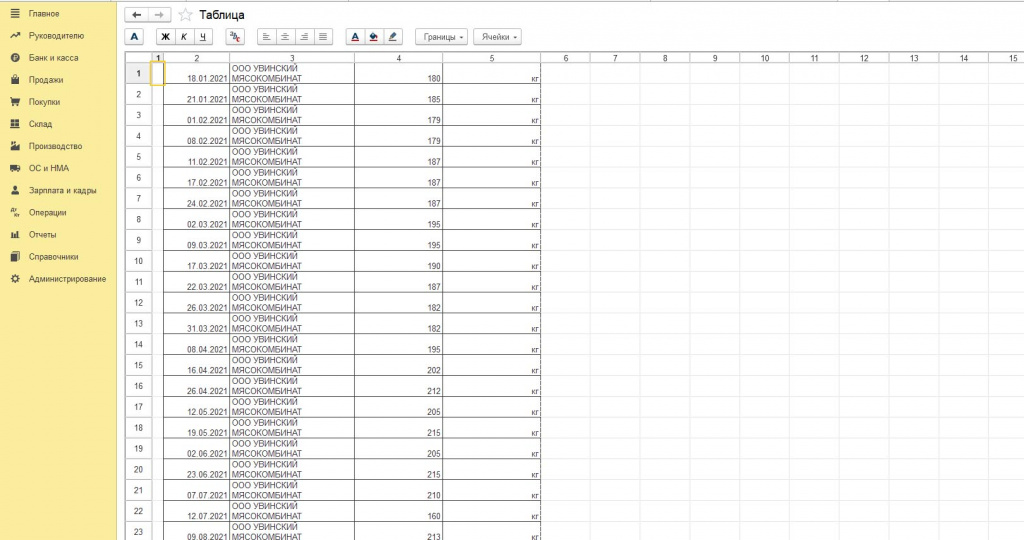Image resolution: width=1024 pixels, height=540 pixels.
Task: Click the factory icon beside Производство
Action: pyautogui.click(x=15, y=146)
